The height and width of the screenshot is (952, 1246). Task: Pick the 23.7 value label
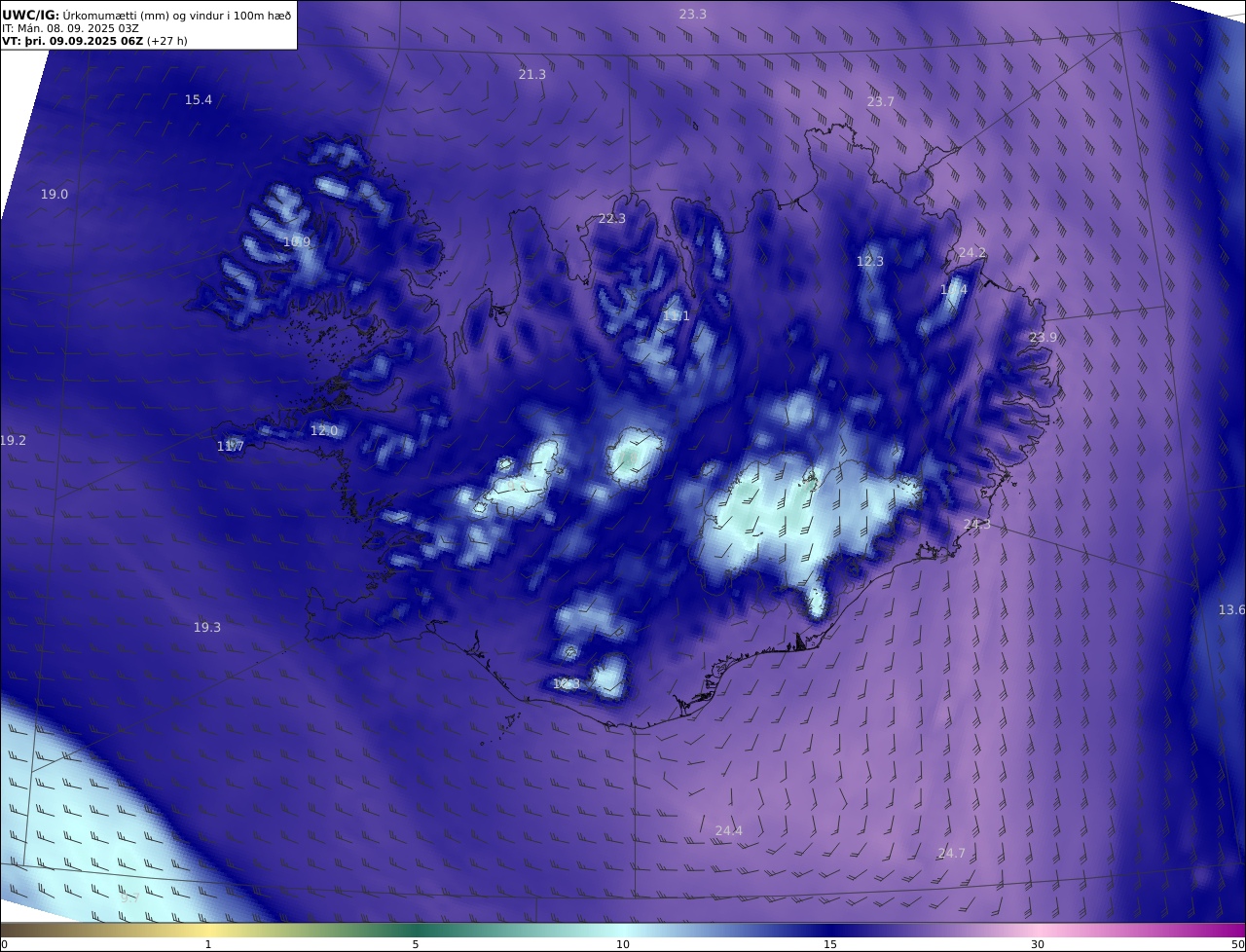click(x=881, y=101)
